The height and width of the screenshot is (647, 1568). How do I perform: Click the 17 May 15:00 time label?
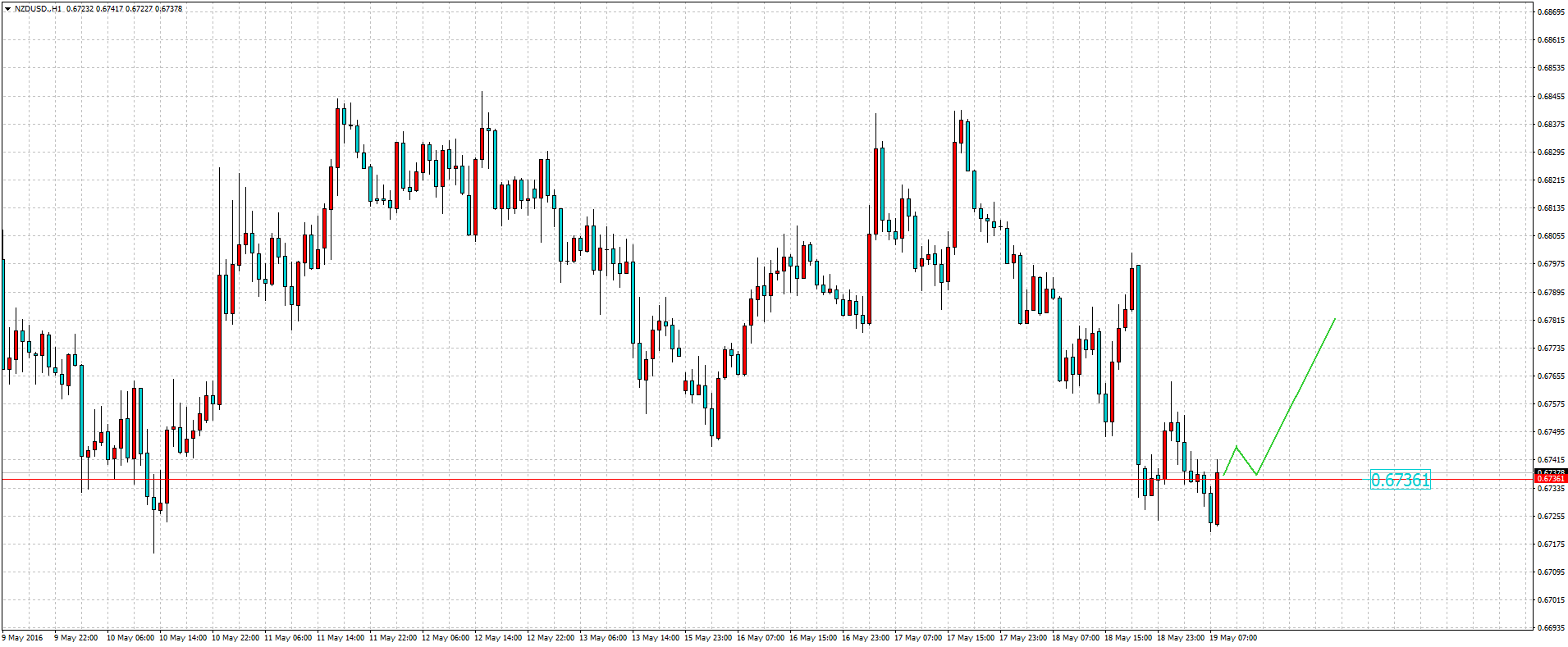tap(971, 638)
